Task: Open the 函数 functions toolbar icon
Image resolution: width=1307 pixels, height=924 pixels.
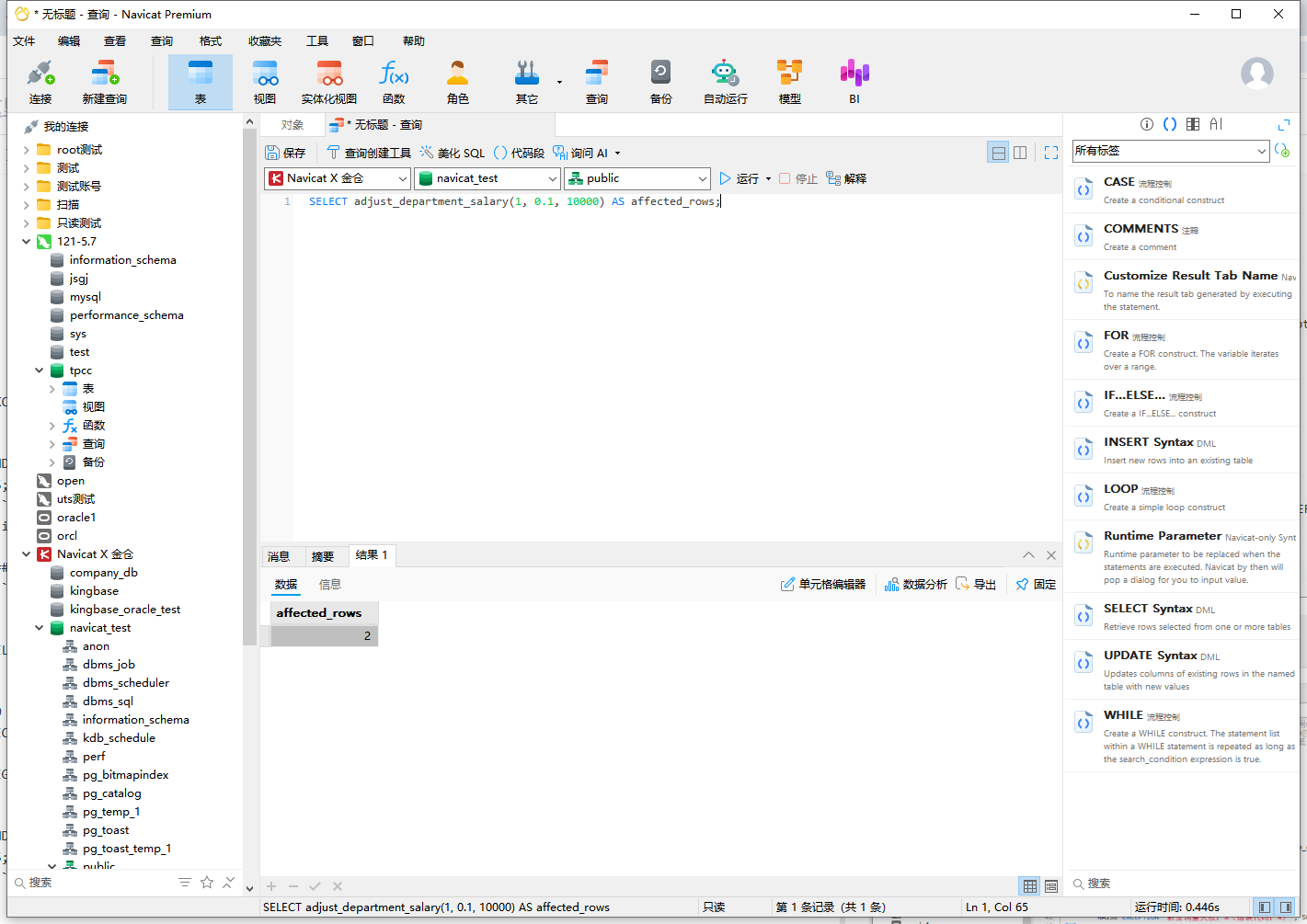Action: (x=394, y=83)
